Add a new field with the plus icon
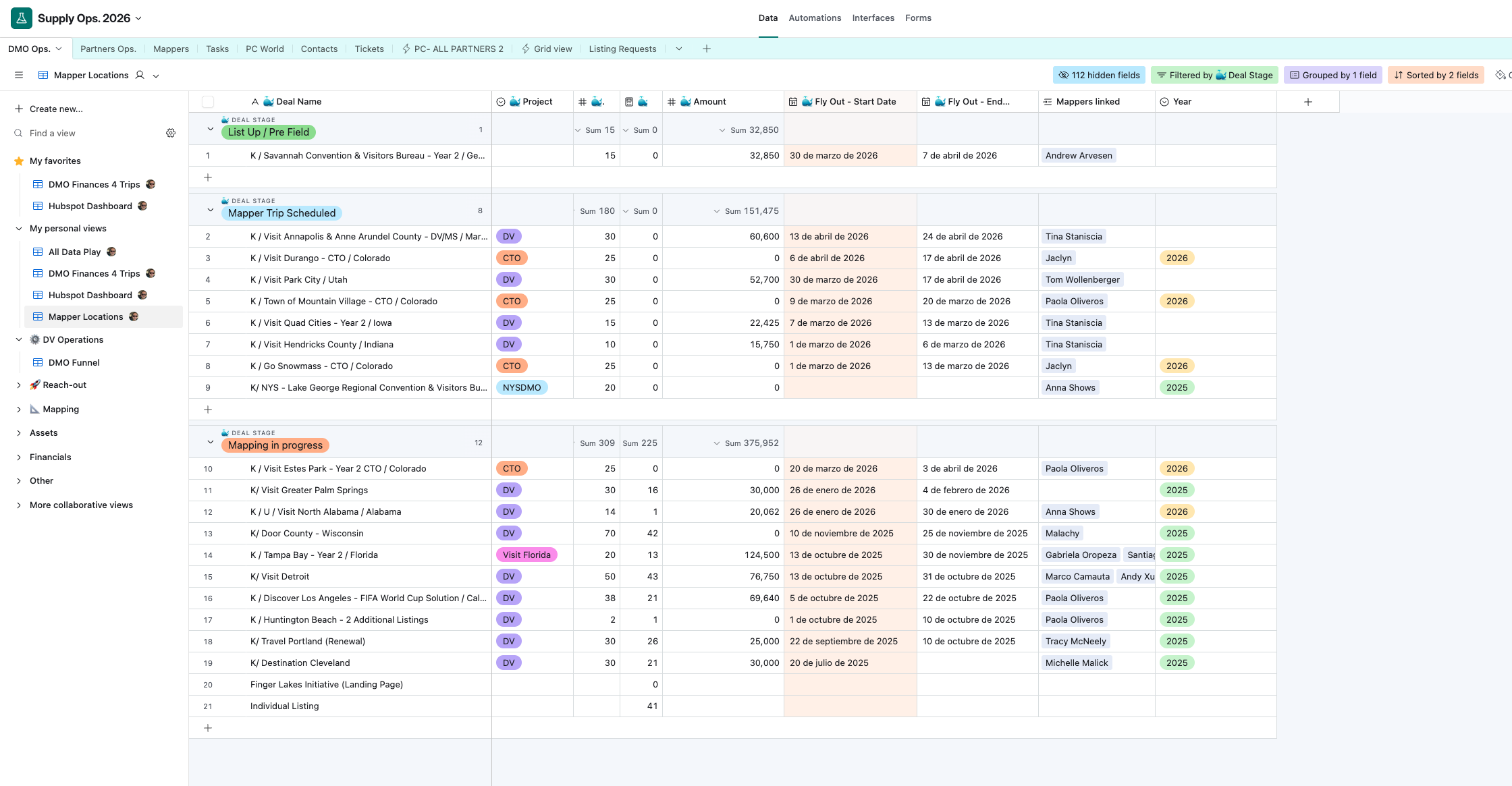This screenshot has height=786, width=1512. [1308, 101]
